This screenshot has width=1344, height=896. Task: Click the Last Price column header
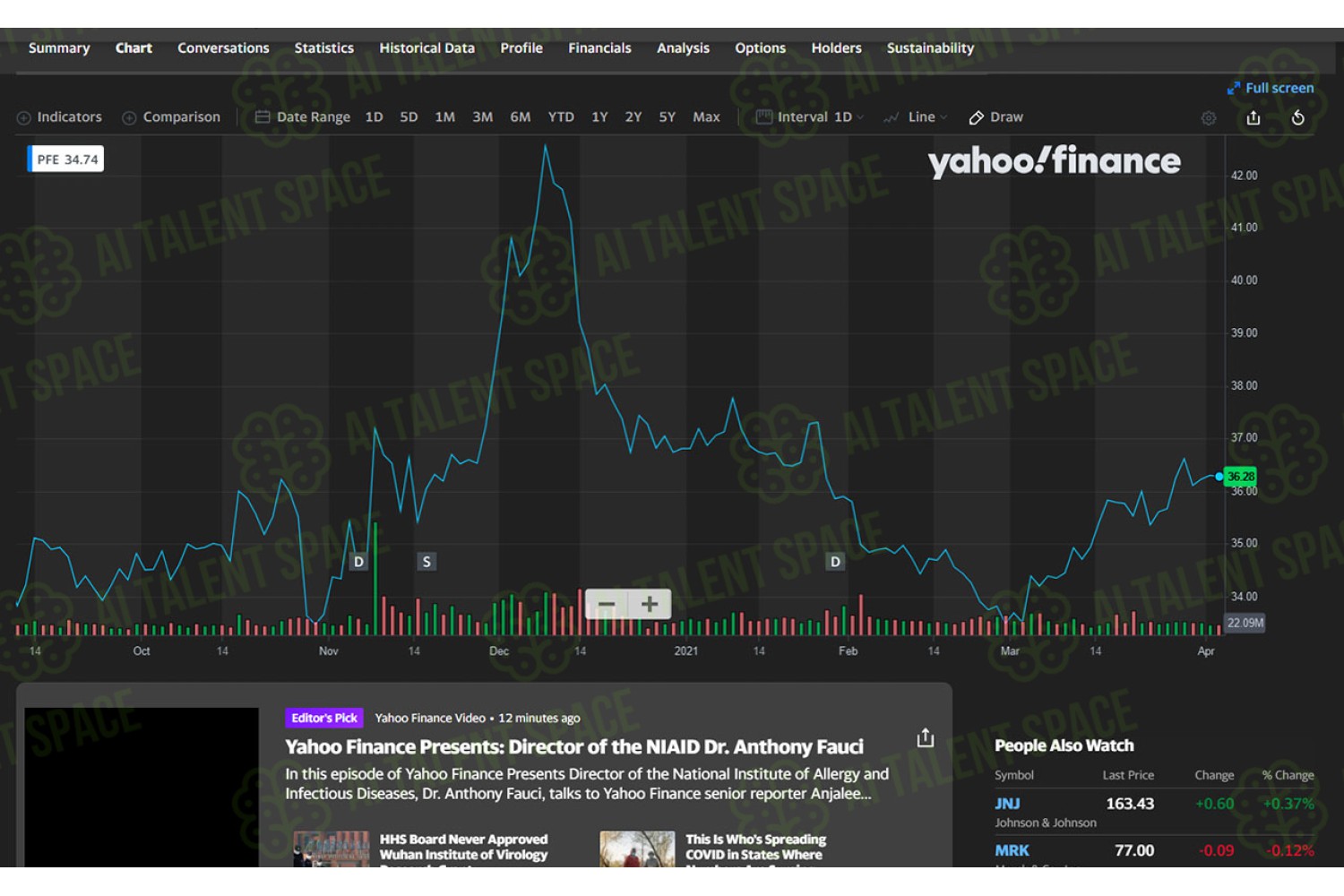(x=1128, y=775)
